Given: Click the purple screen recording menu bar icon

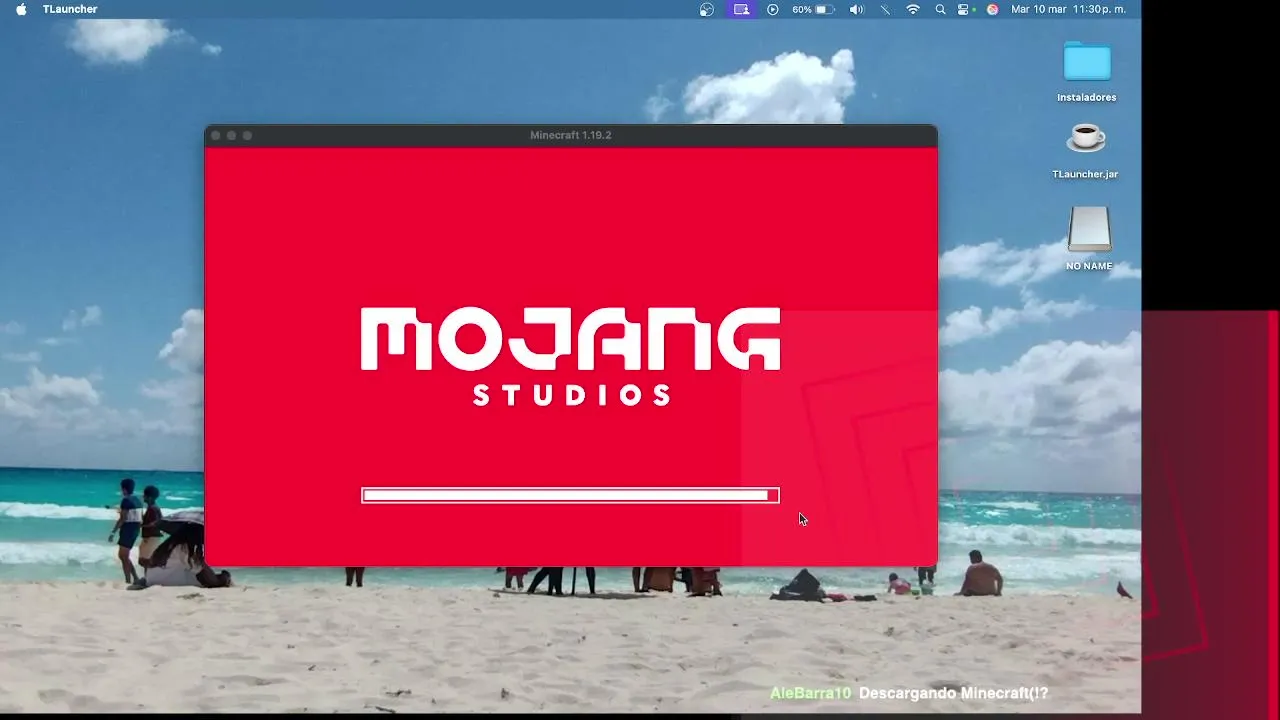Looking at the screenshot, I should coord(741,9).
